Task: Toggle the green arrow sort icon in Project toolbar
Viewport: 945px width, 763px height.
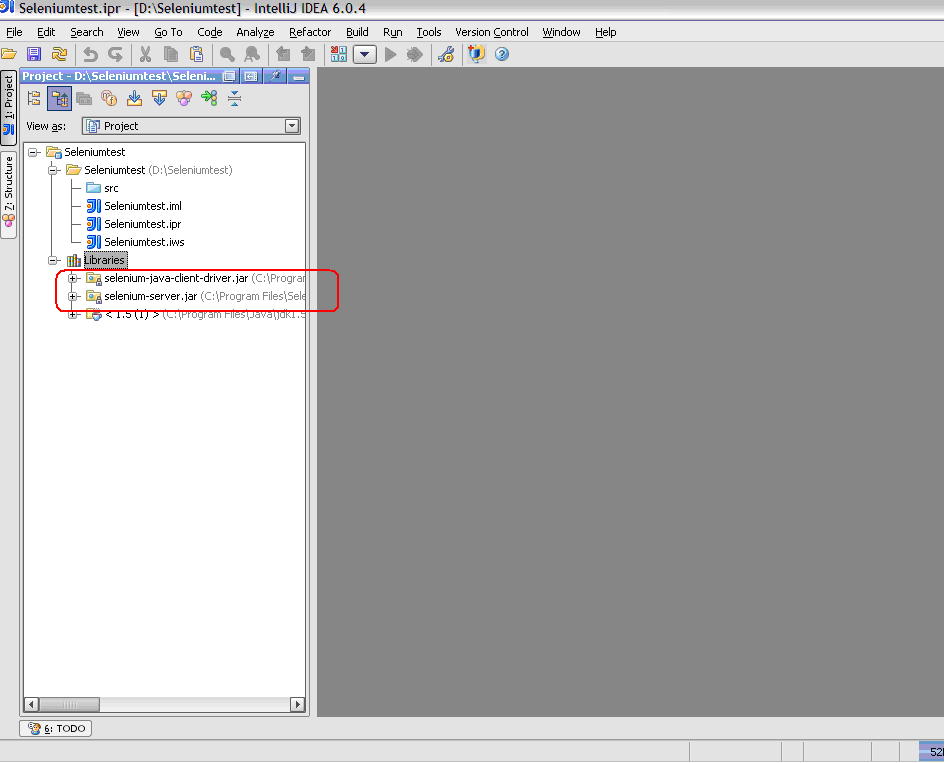Action: tap(209, 98)
